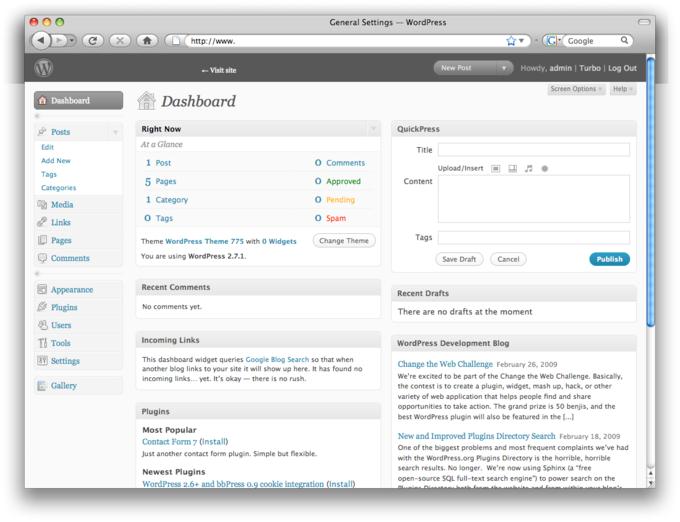
Task: Click the Pending comments link
Action: [x=340, y=200]
